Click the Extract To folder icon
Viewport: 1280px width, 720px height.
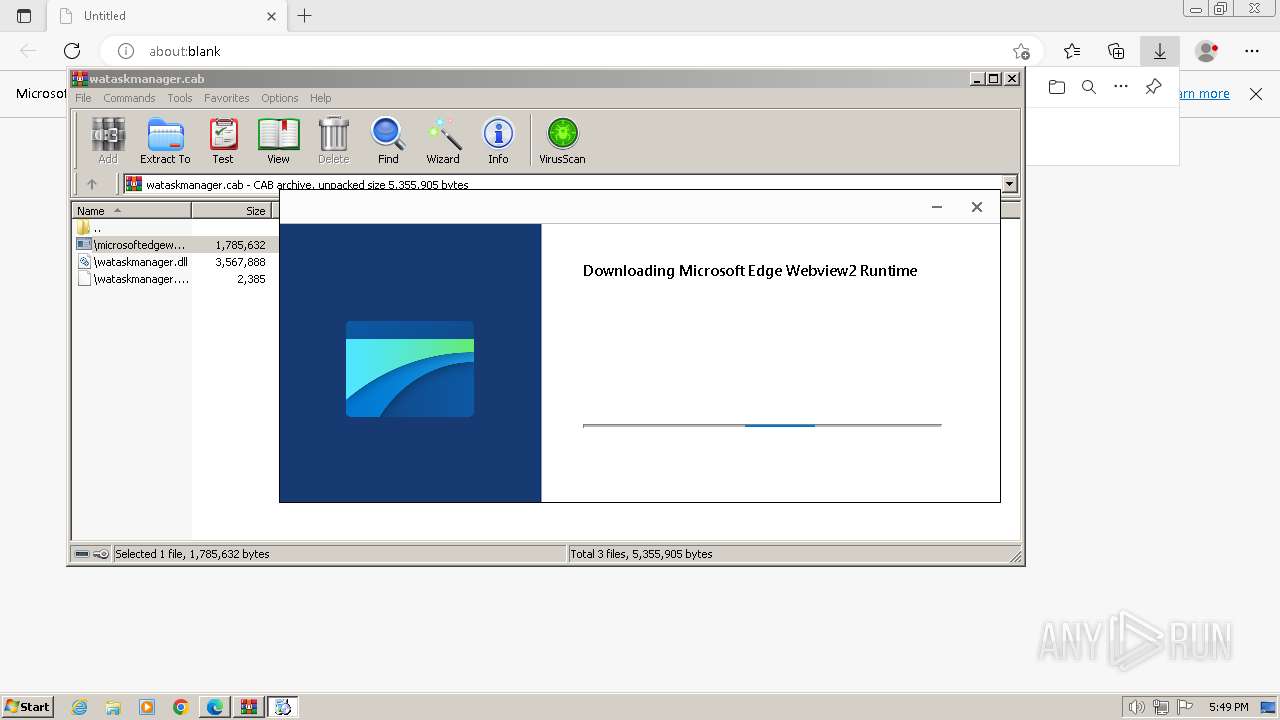pyautogui.click(x=165, y=140)
